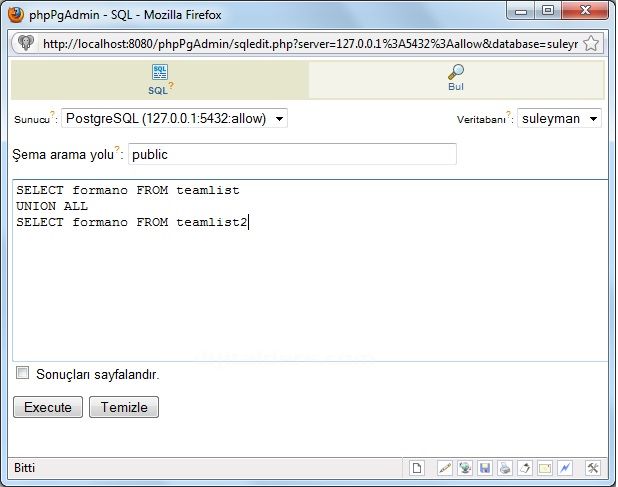Click the Firefox logo in title bar

(x=16, y=15)
